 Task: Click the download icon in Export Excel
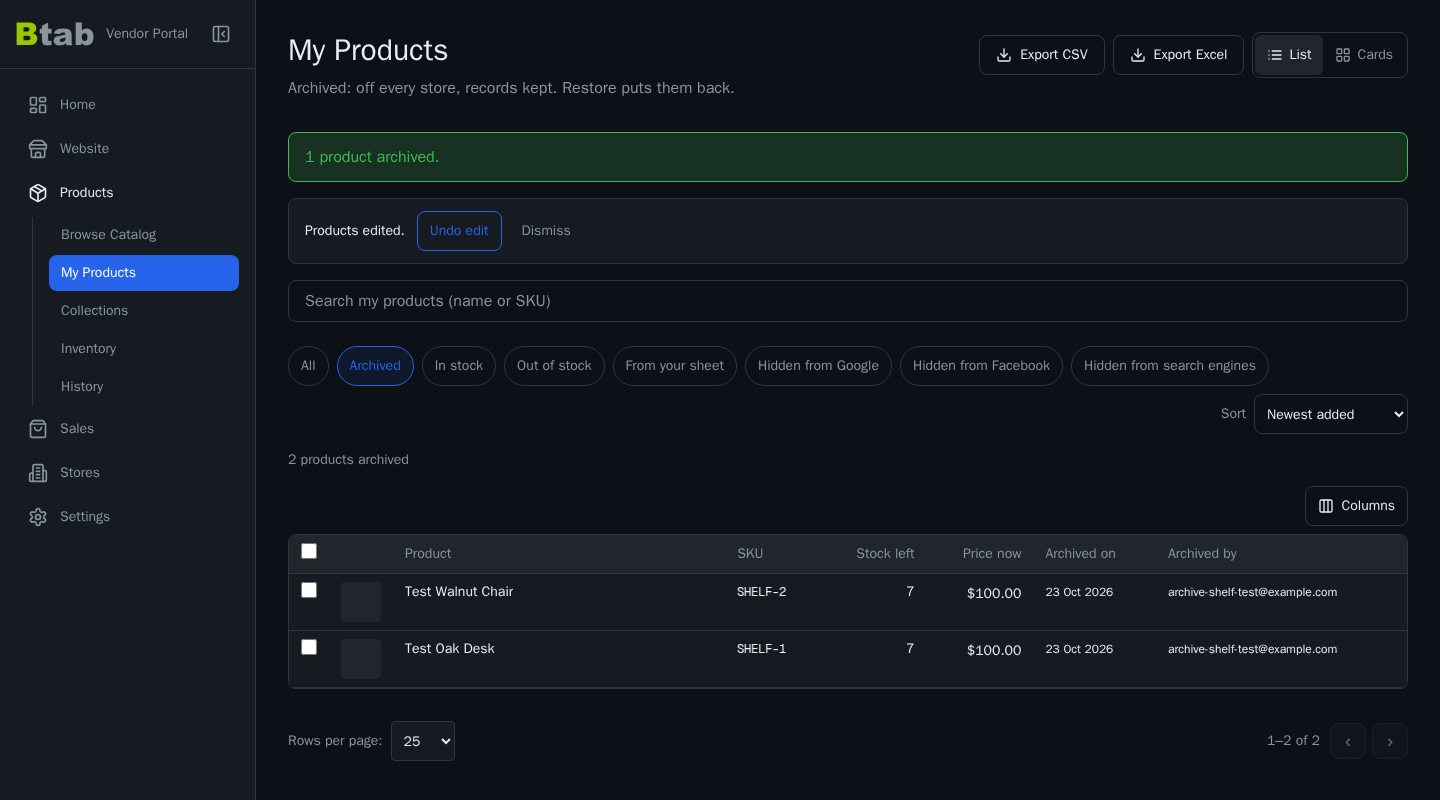coord(1138,55)
